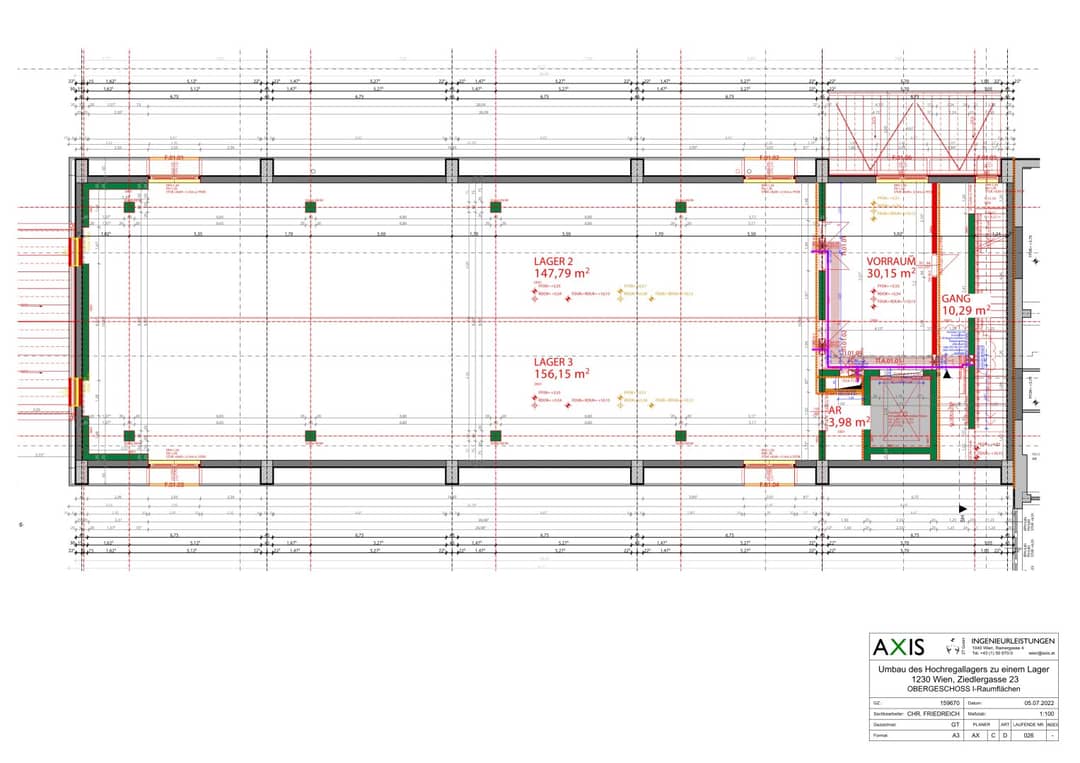This screenshot has width=1080, height=763.
Task: Click the CHR. FRIEDREICH name field
Action: pos(933,714)
